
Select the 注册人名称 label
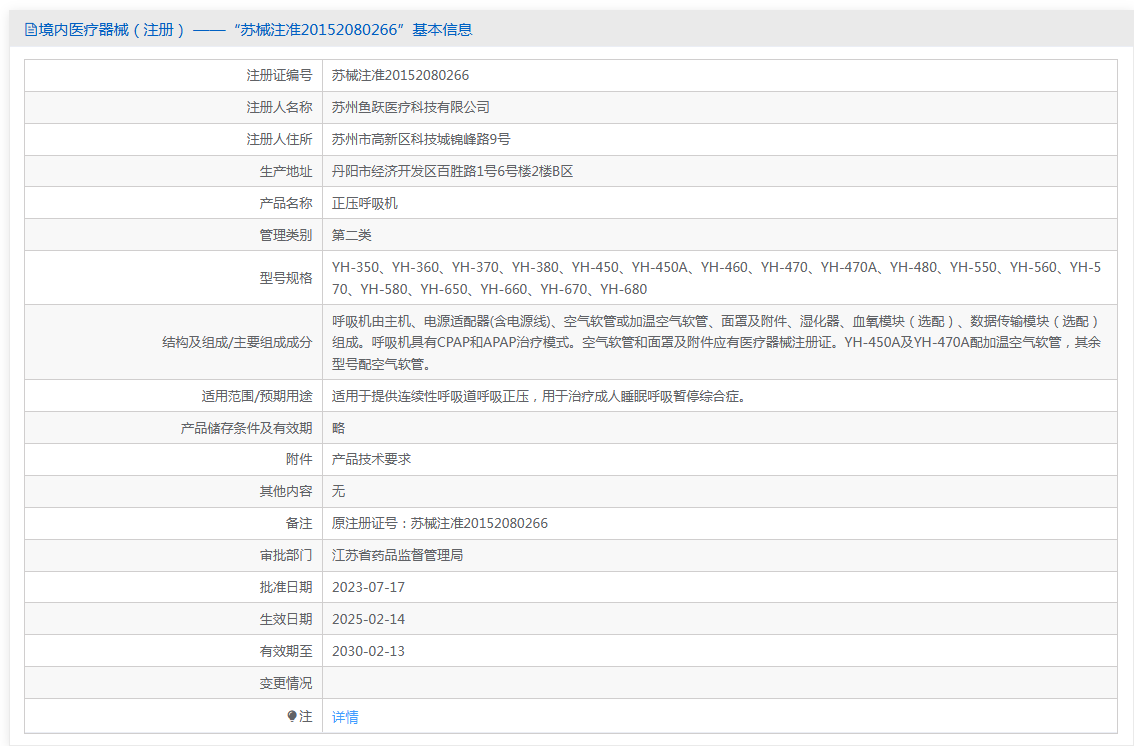(x=279, y=107)
